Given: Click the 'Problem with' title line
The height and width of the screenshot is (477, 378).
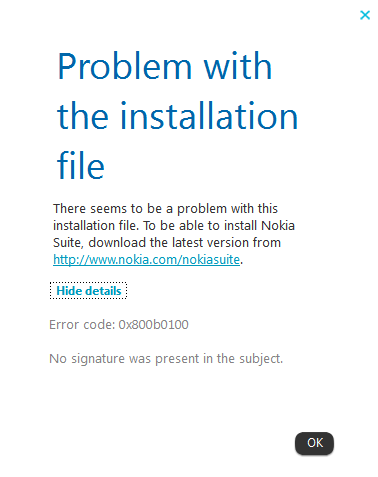Looking at the screenshot, I should click(165, 66).
